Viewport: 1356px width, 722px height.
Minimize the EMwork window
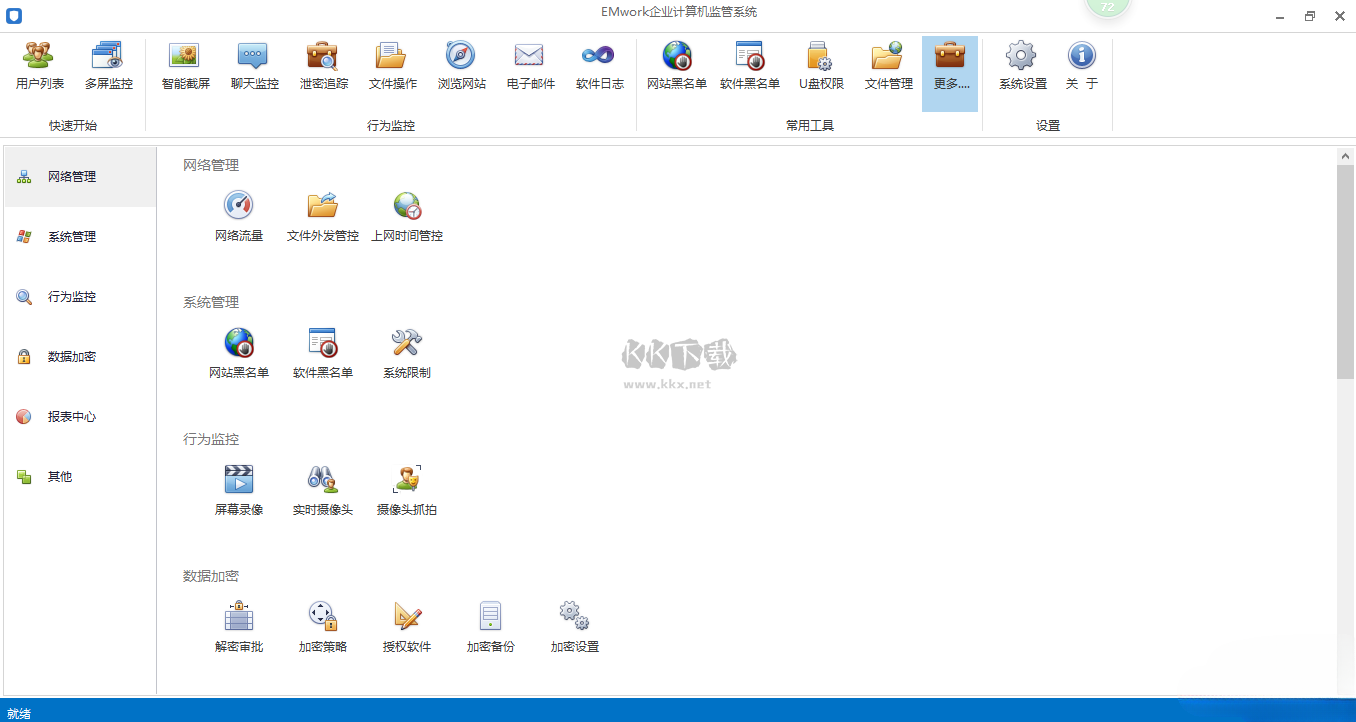click(x=1281, y=16)
